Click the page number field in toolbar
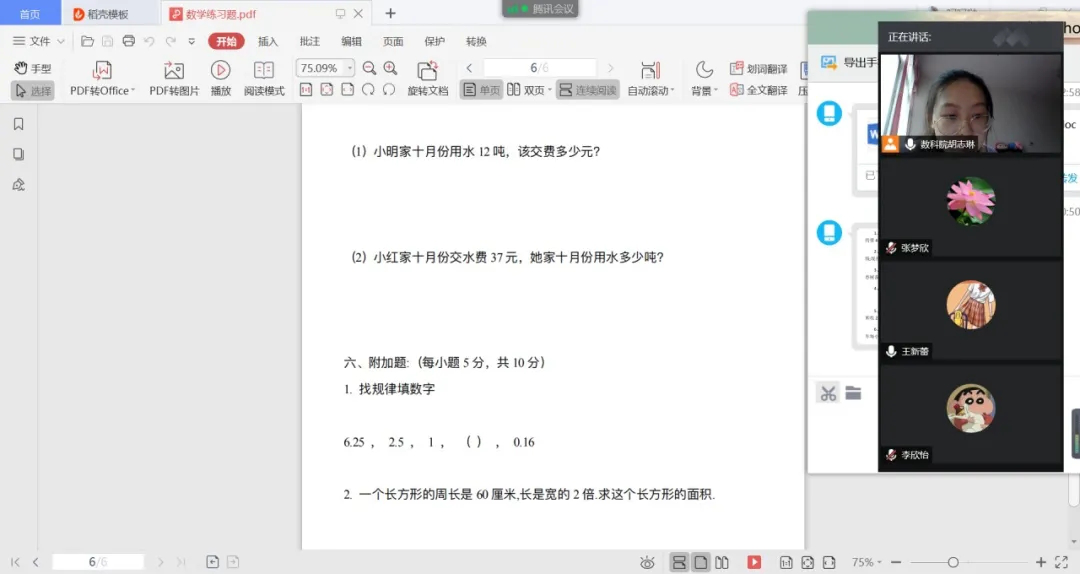 pyautogui.click(x=538, y=68)
